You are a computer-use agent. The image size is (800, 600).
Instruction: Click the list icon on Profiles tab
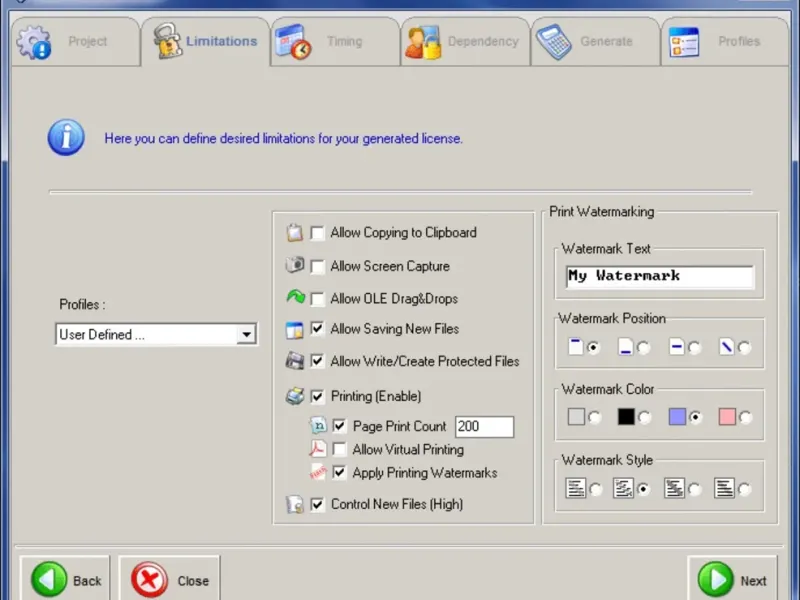click(x=684, y=42)
